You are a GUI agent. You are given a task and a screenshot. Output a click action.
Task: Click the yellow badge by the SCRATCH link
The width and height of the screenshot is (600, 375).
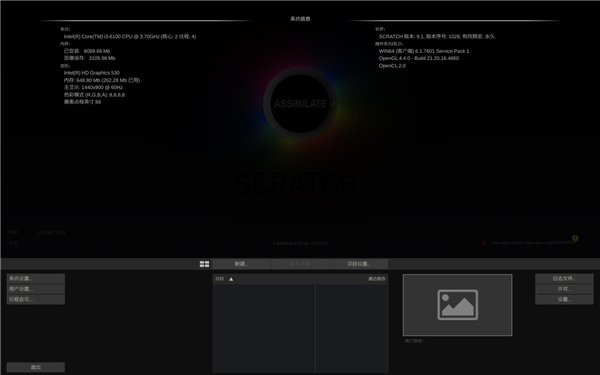click(x=575, y=238)
